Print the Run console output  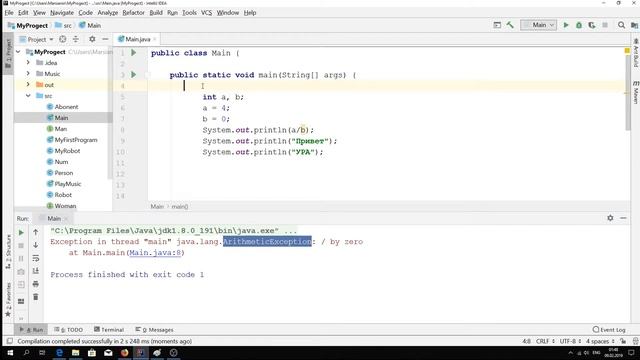point(36,284)
